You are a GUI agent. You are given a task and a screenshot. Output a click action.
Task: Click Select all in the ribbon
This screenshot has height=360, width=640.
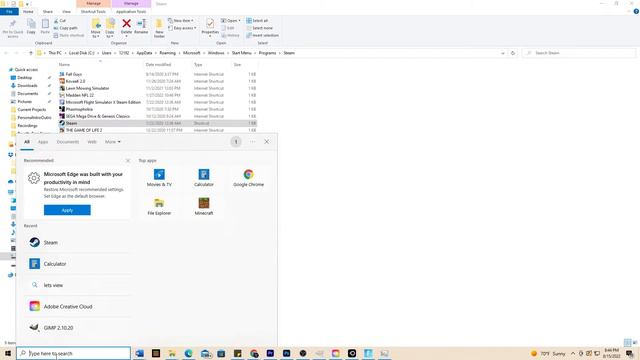(x=257, y=20)
